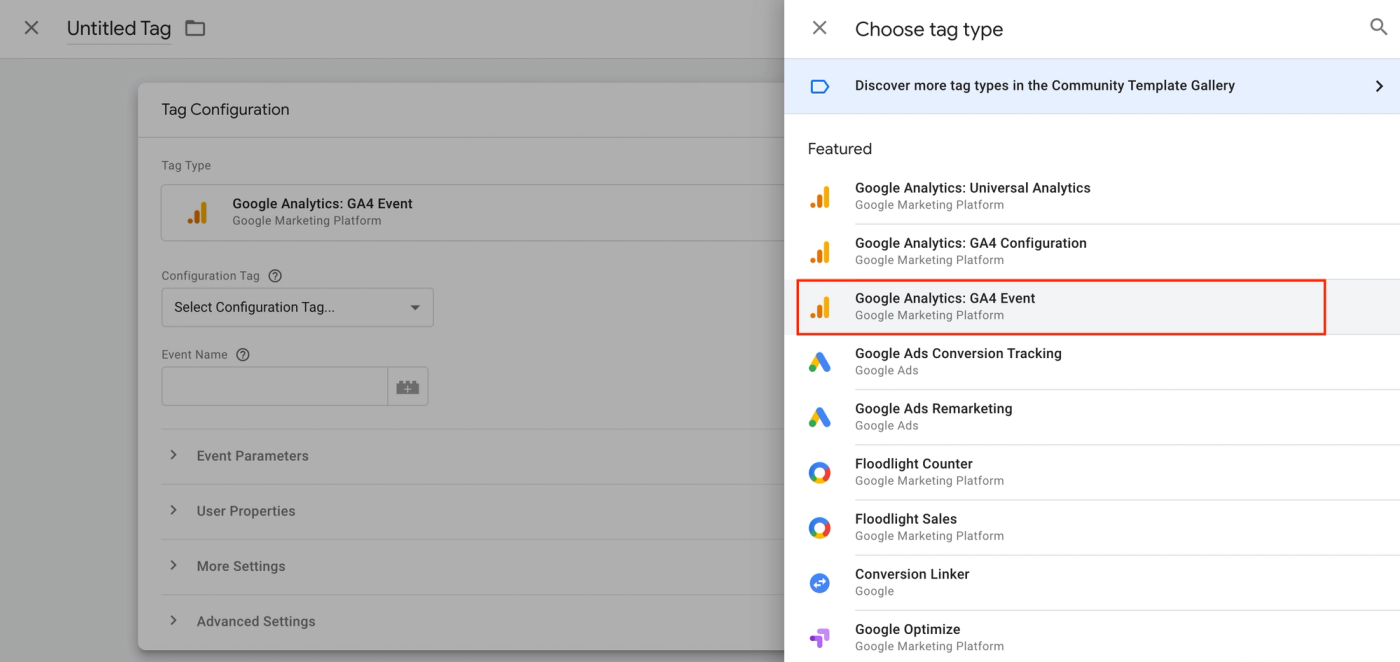Image resolution: width=1400 pixels, height=662 pixels.
Task: Expand the More Settings section
Action: [x=240, y=566]
